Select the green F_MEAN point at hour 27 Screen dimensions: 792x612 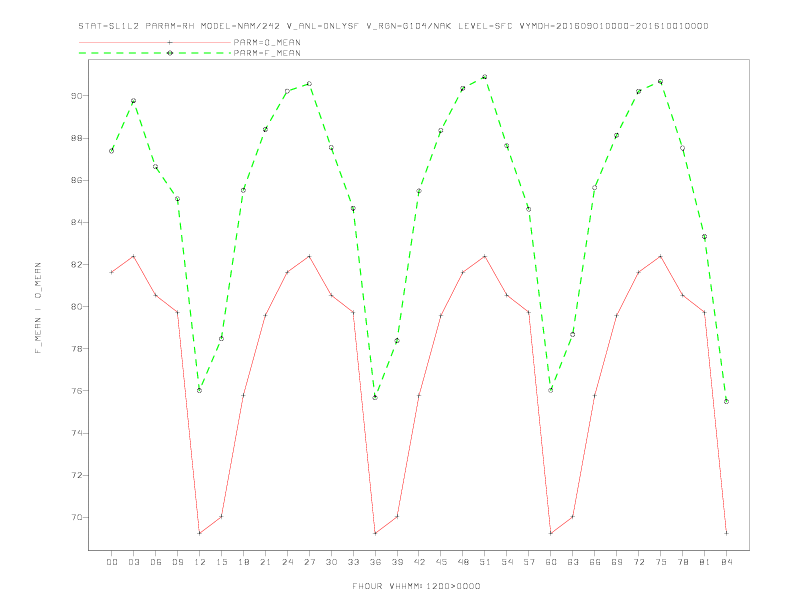[309, 84]
